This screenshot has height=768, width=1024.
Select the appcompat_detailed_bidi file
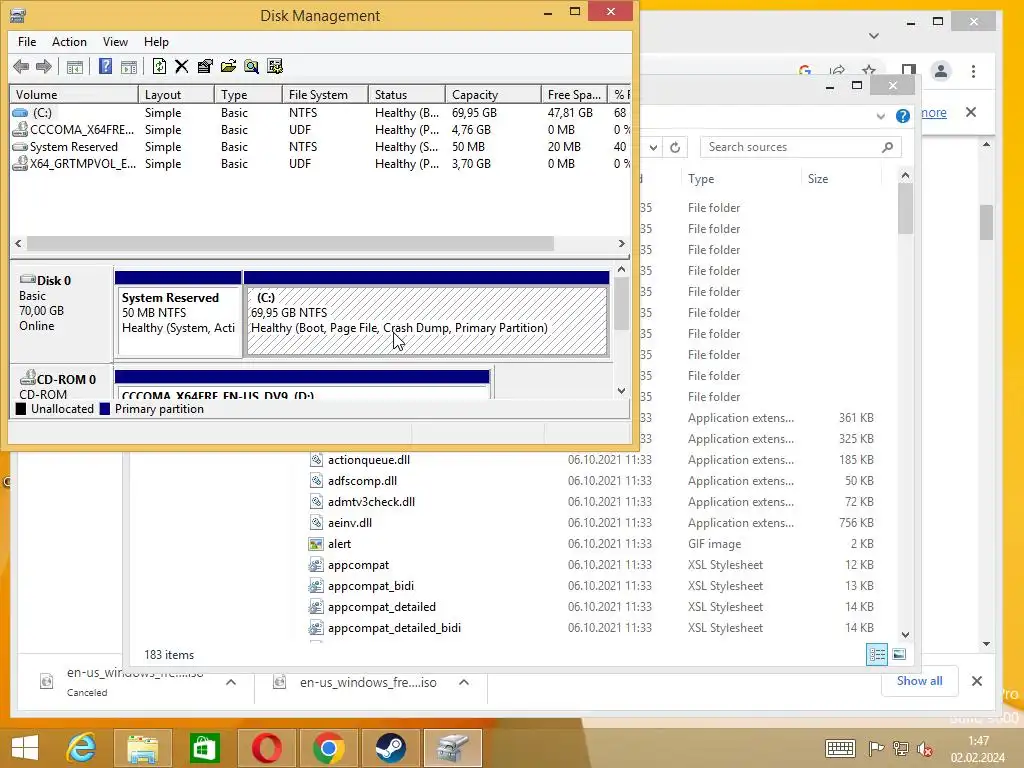coord(394,628)
